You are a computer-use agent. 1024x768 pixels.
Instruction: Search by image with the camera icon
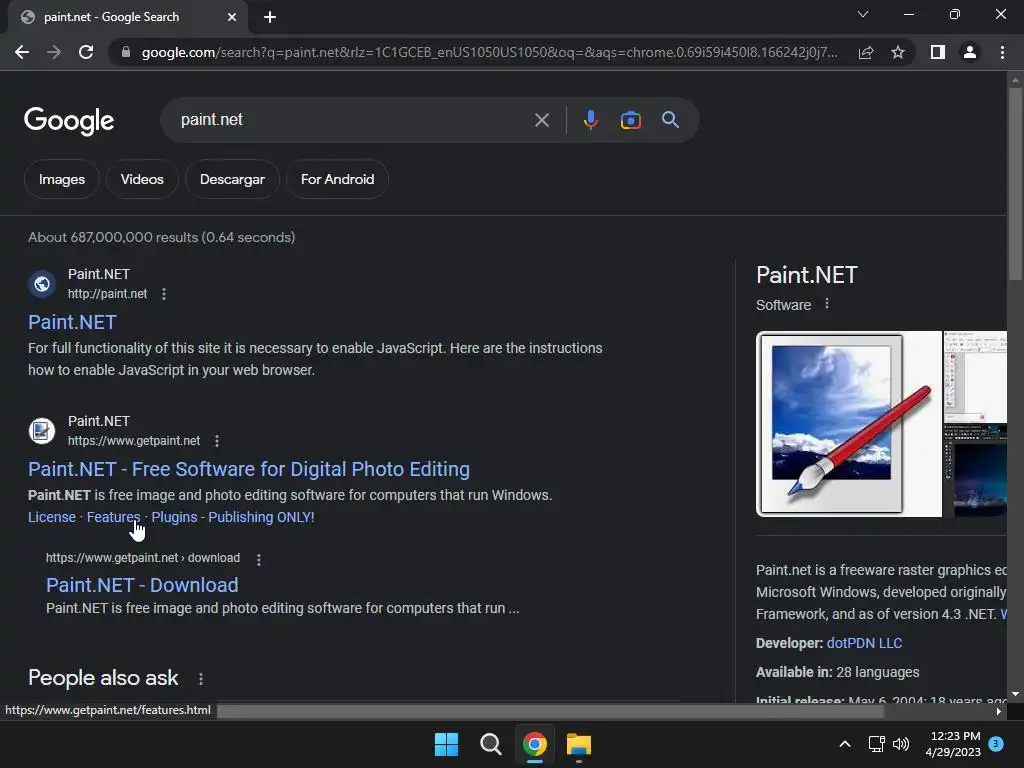click(631, 120)
